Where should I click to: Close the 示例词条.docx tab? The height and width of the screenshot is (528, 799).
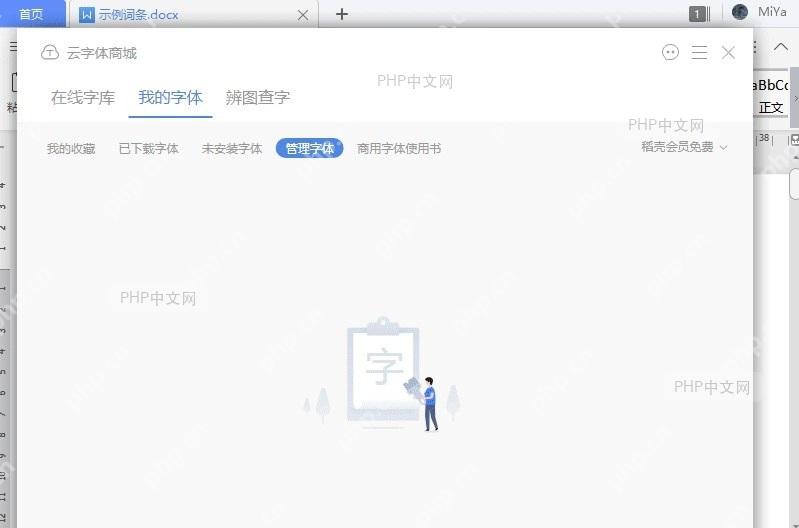303,15
